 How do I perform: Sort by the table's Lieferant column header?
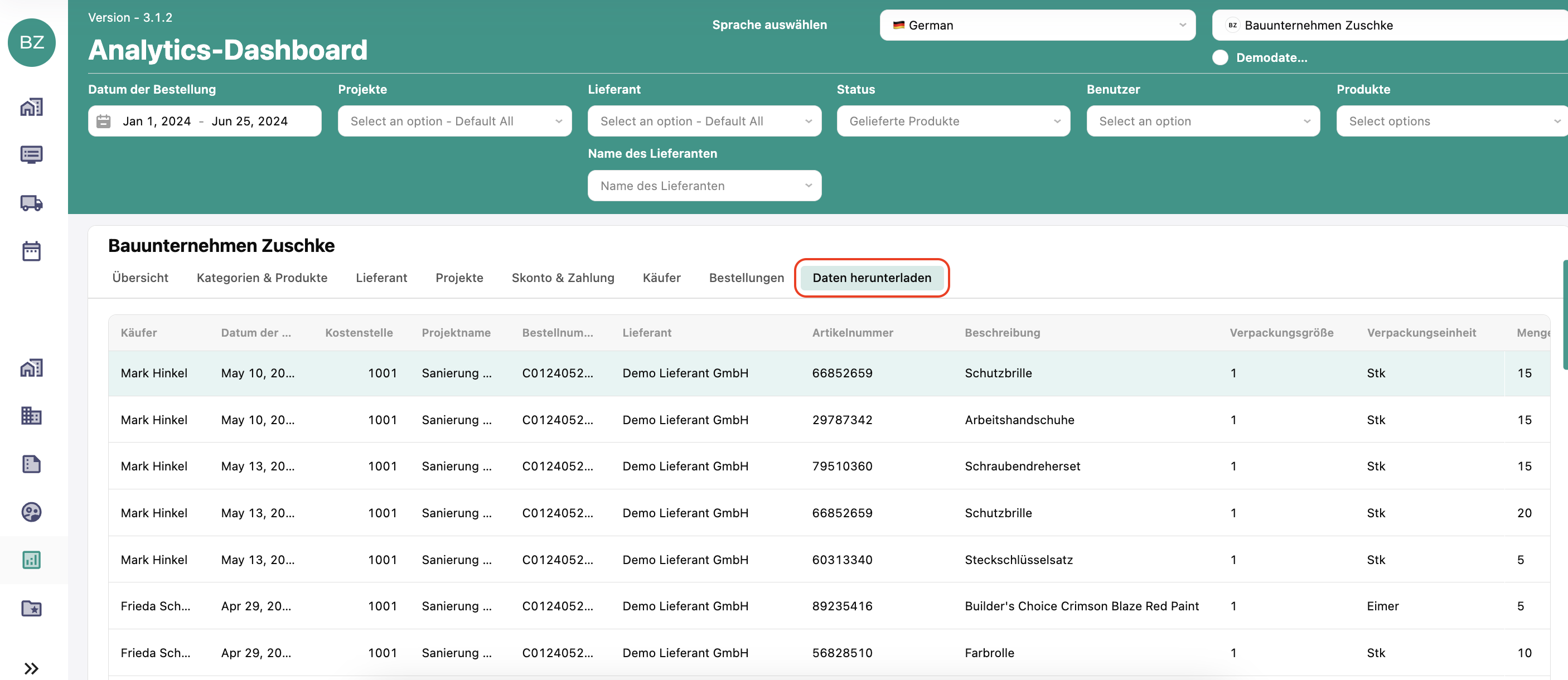click(x=646, y=333)
